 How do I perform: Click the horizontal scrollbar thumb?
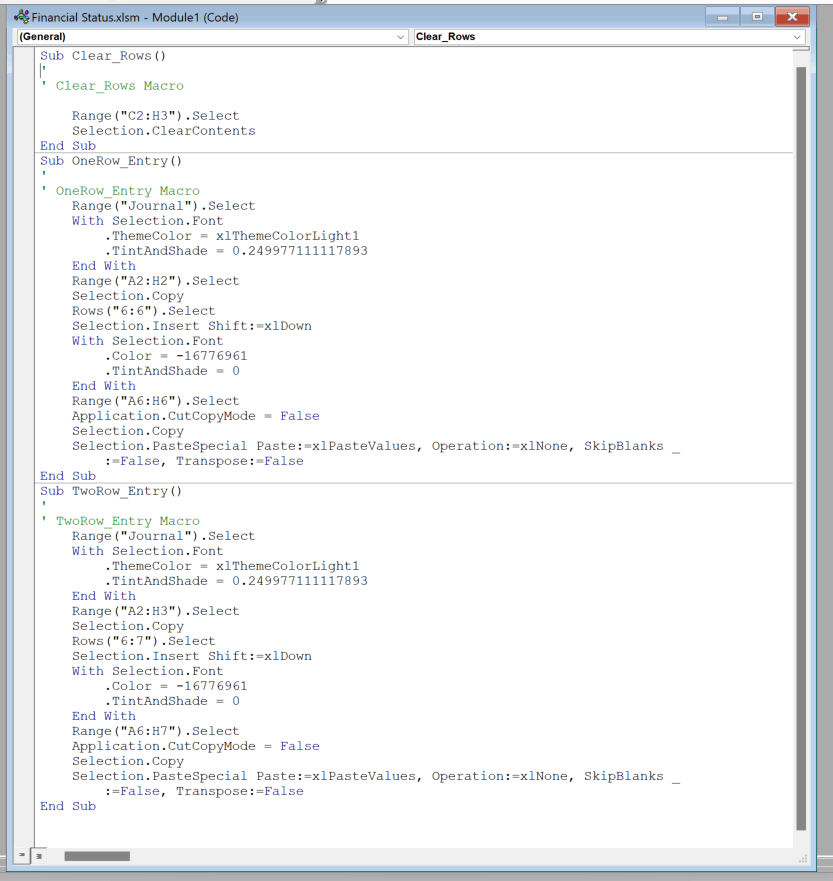[97, 856]
